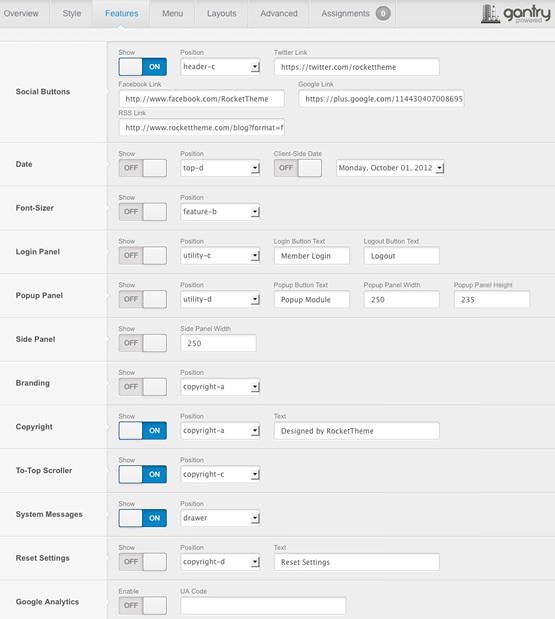Turn on Login Panel Show toggle
The width and height of the screenshot is (555, 619).
142,255
